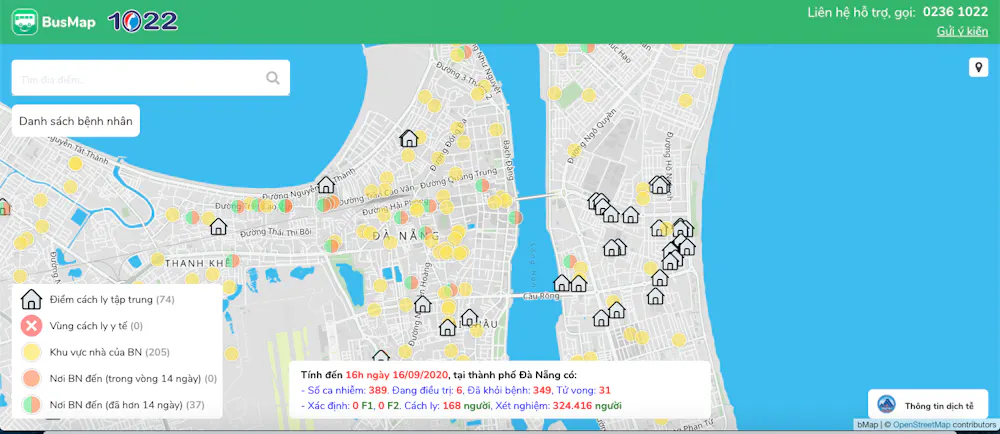The image size is (1000, 434).
Task: Click house marker on Đường Nguyễn Hoàng
Action: (422, 304)
